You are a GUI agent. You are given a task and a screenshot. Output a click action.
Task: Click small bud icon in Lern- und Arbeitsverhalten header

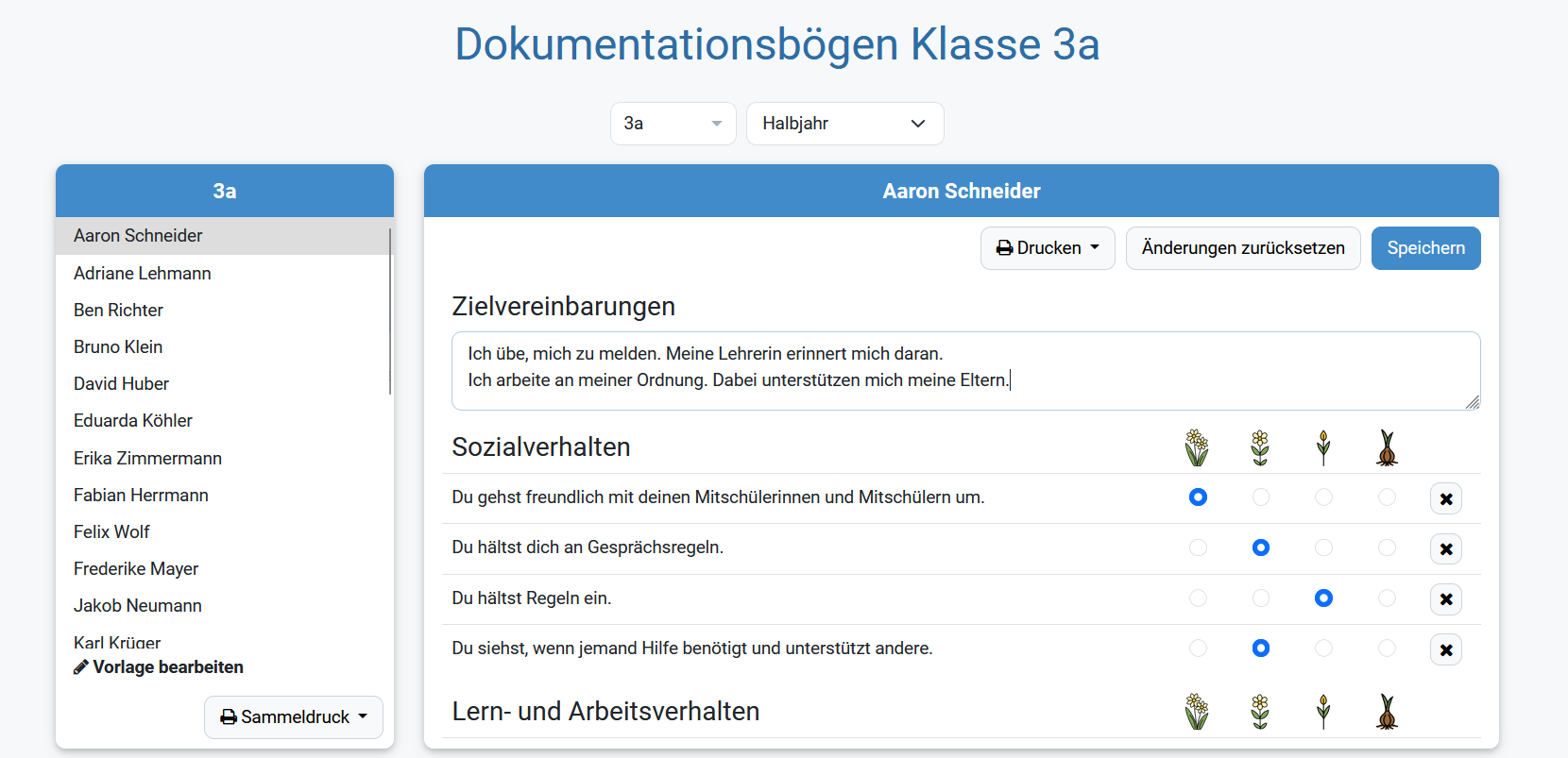(x=1323, y=712)
